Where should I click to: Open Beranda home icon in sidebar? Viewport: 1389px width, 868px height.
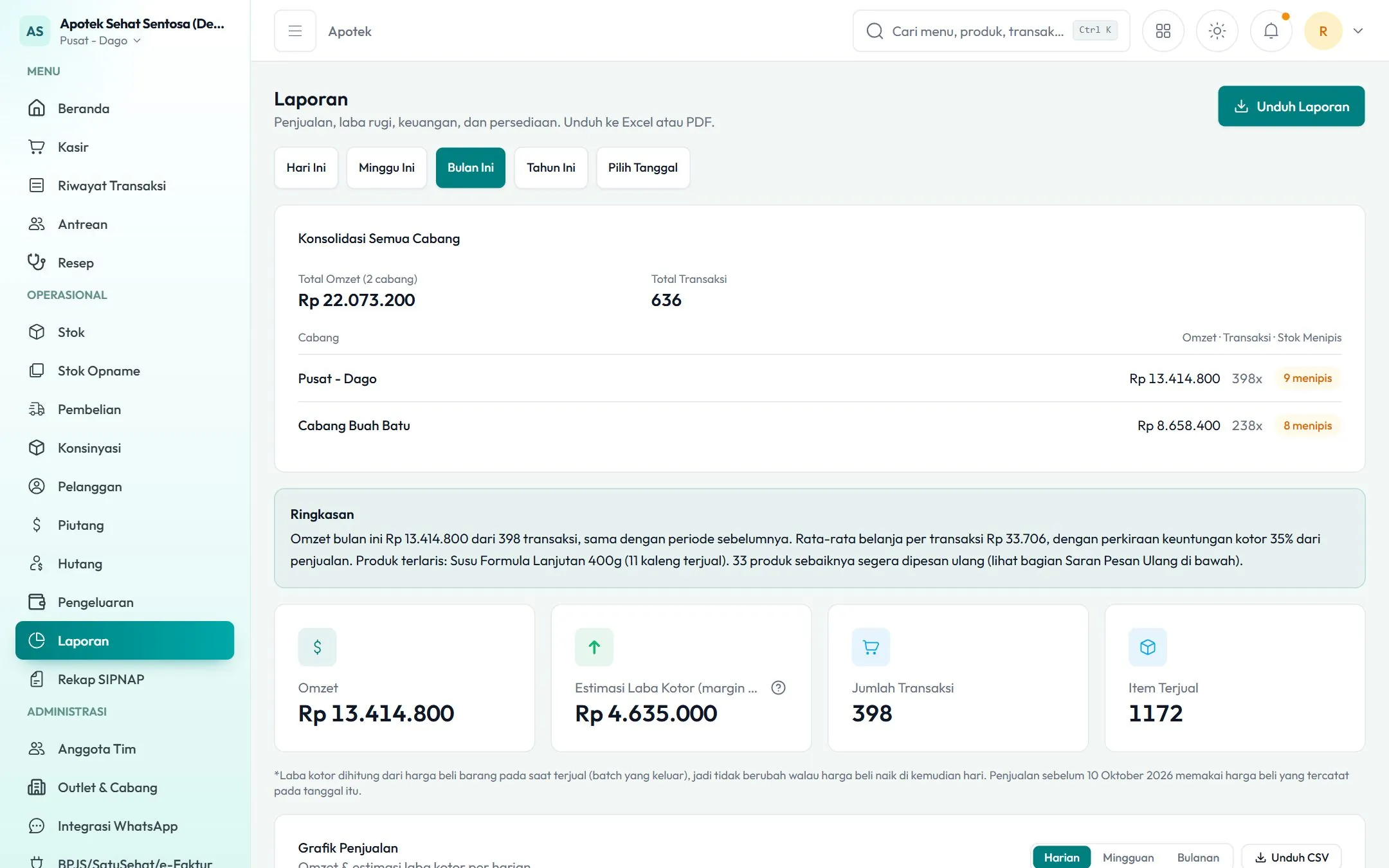click(x=37, y=108)
